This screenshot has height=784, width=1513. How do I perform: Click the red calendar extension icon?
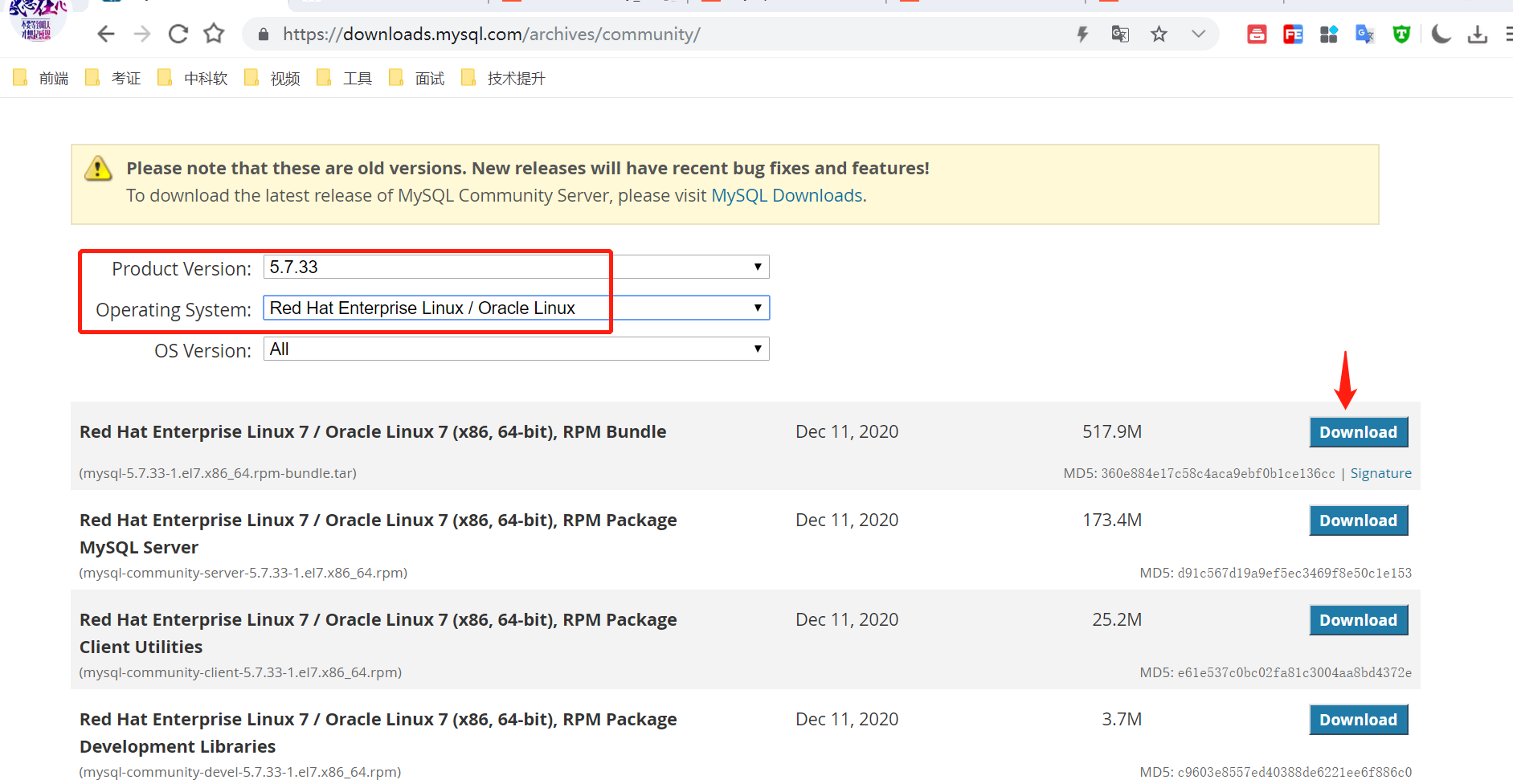point(1257,34)
